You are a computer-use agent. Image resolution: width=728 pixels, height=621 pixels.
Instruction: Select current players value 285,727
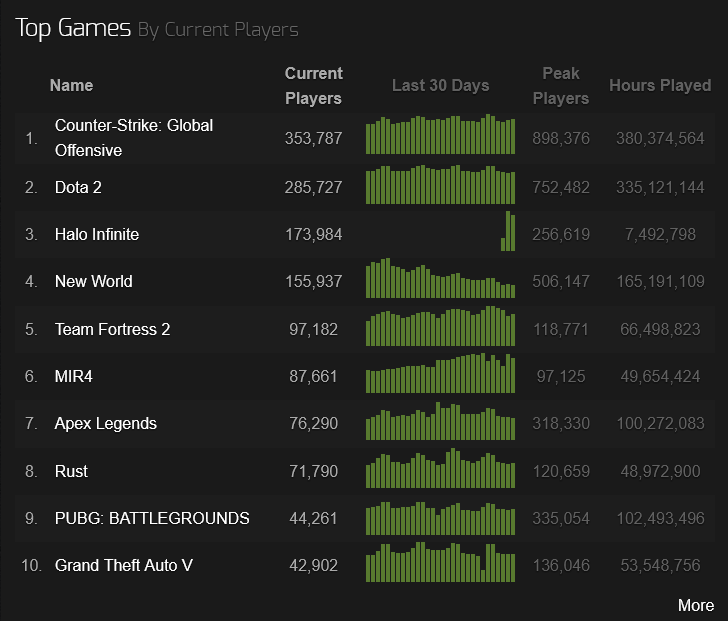pyautogui.click(x=313, y=188)
